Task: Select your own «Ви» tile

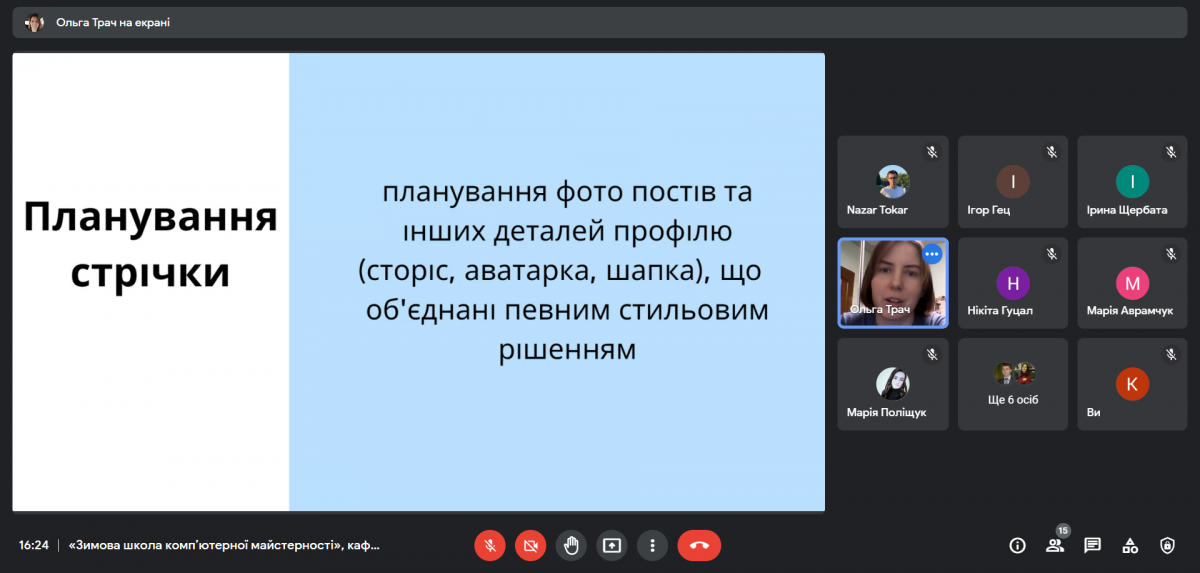Action: 1132,384
